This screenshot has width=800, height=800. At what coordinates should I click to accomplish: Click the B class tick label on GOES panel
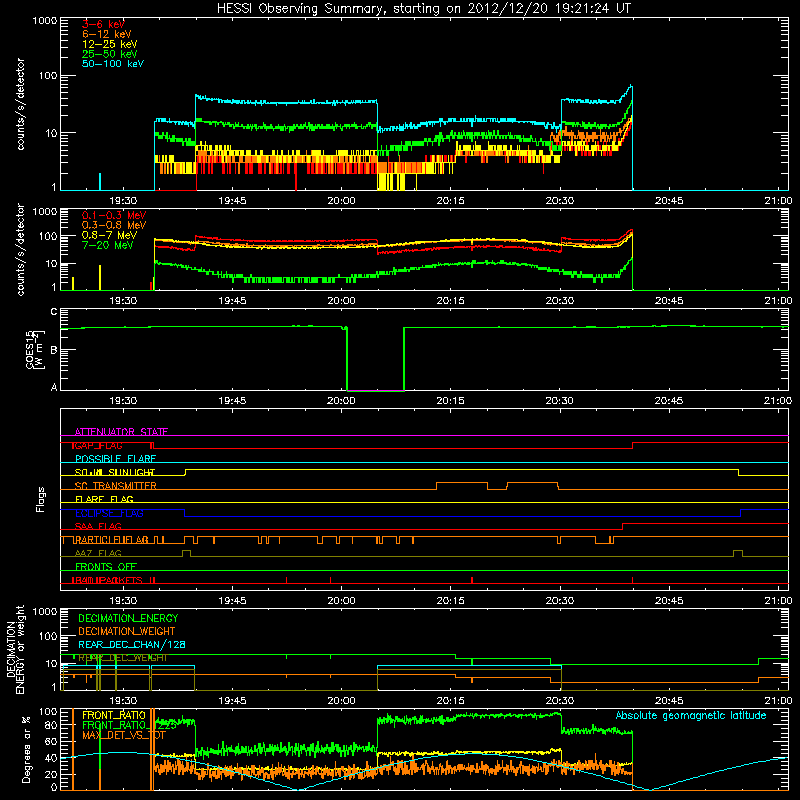(x=54, y=350)
